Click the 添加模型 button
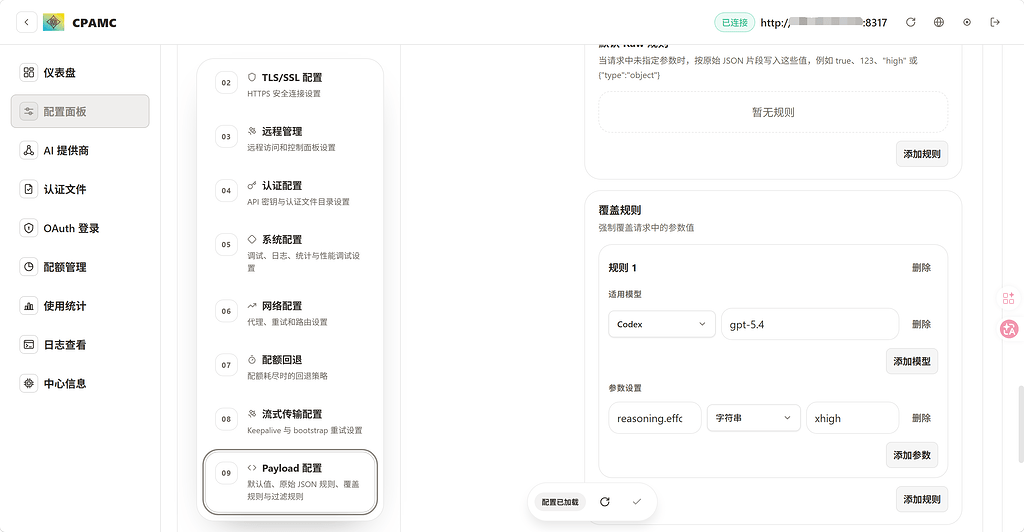Viewport: 1024px width, 532px height. pos(912,361)
